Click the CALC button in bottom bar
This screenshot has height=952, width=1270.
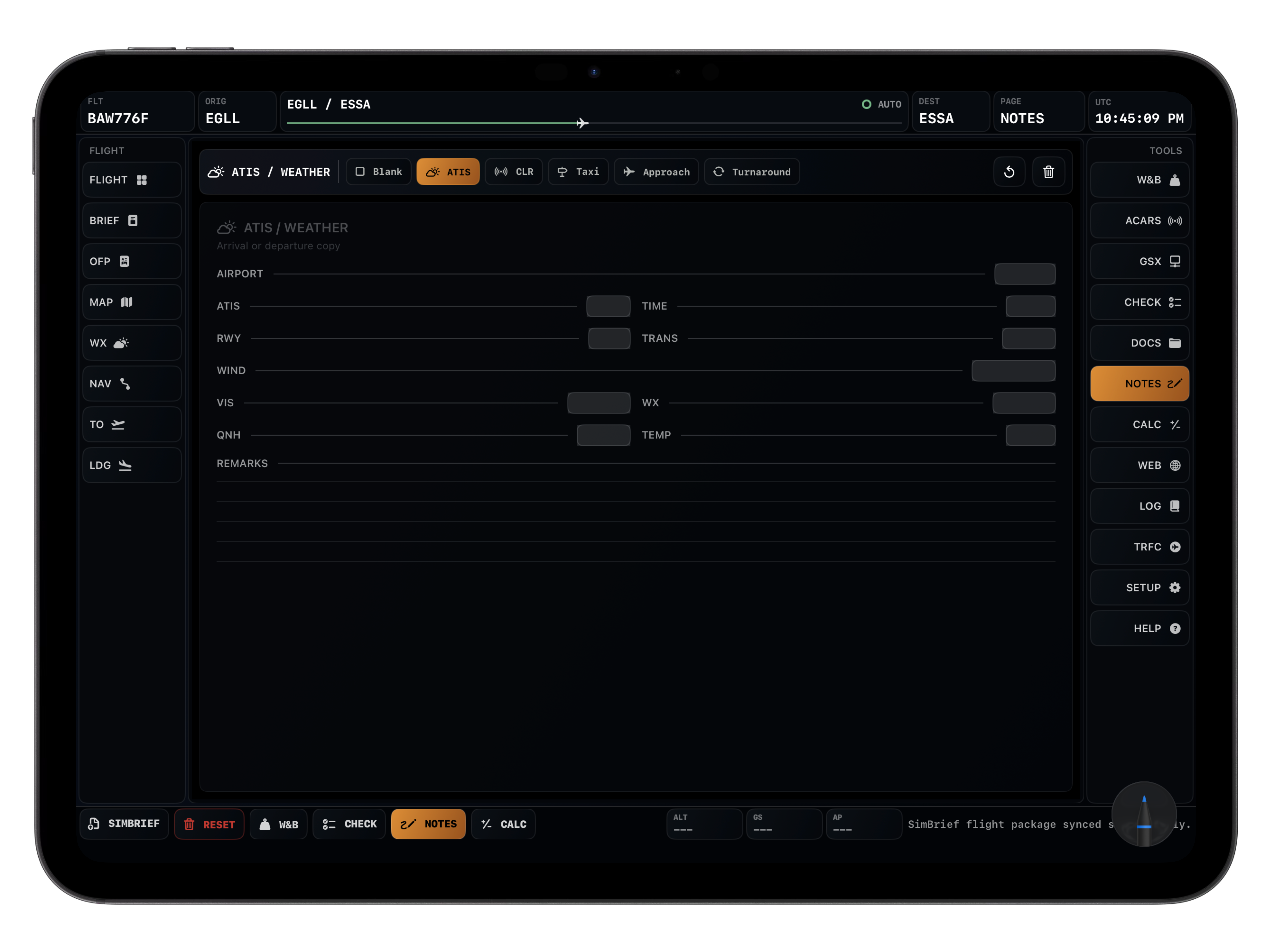[504, 824]
